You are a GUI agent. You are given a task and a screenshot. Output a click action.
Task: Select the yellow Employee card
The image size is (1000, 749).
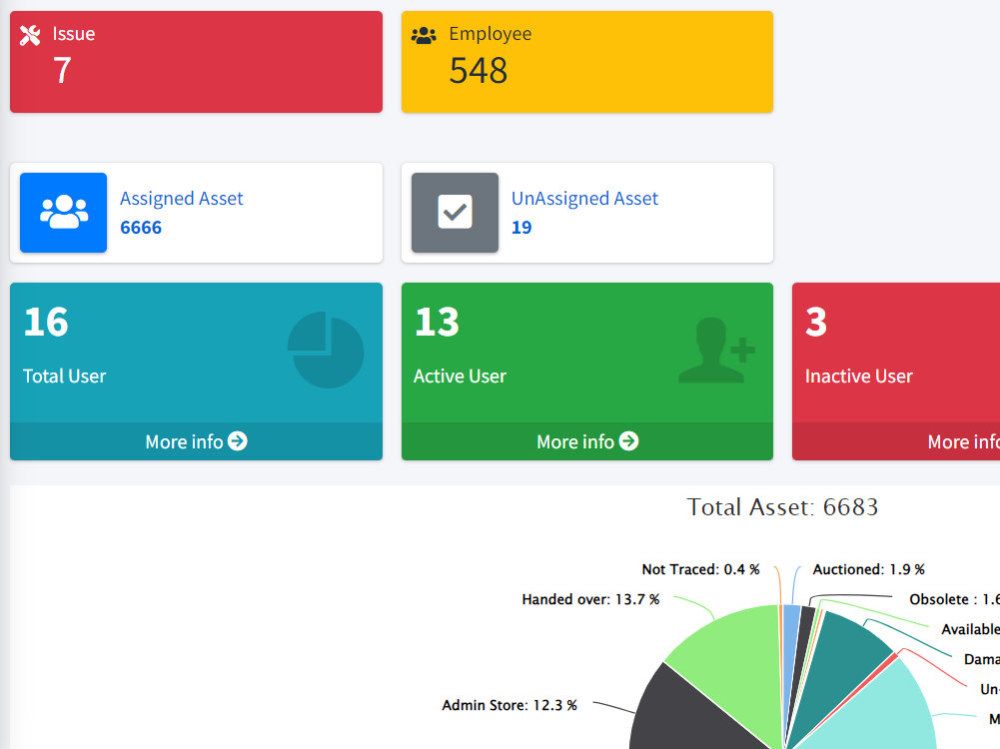point(587,62)
